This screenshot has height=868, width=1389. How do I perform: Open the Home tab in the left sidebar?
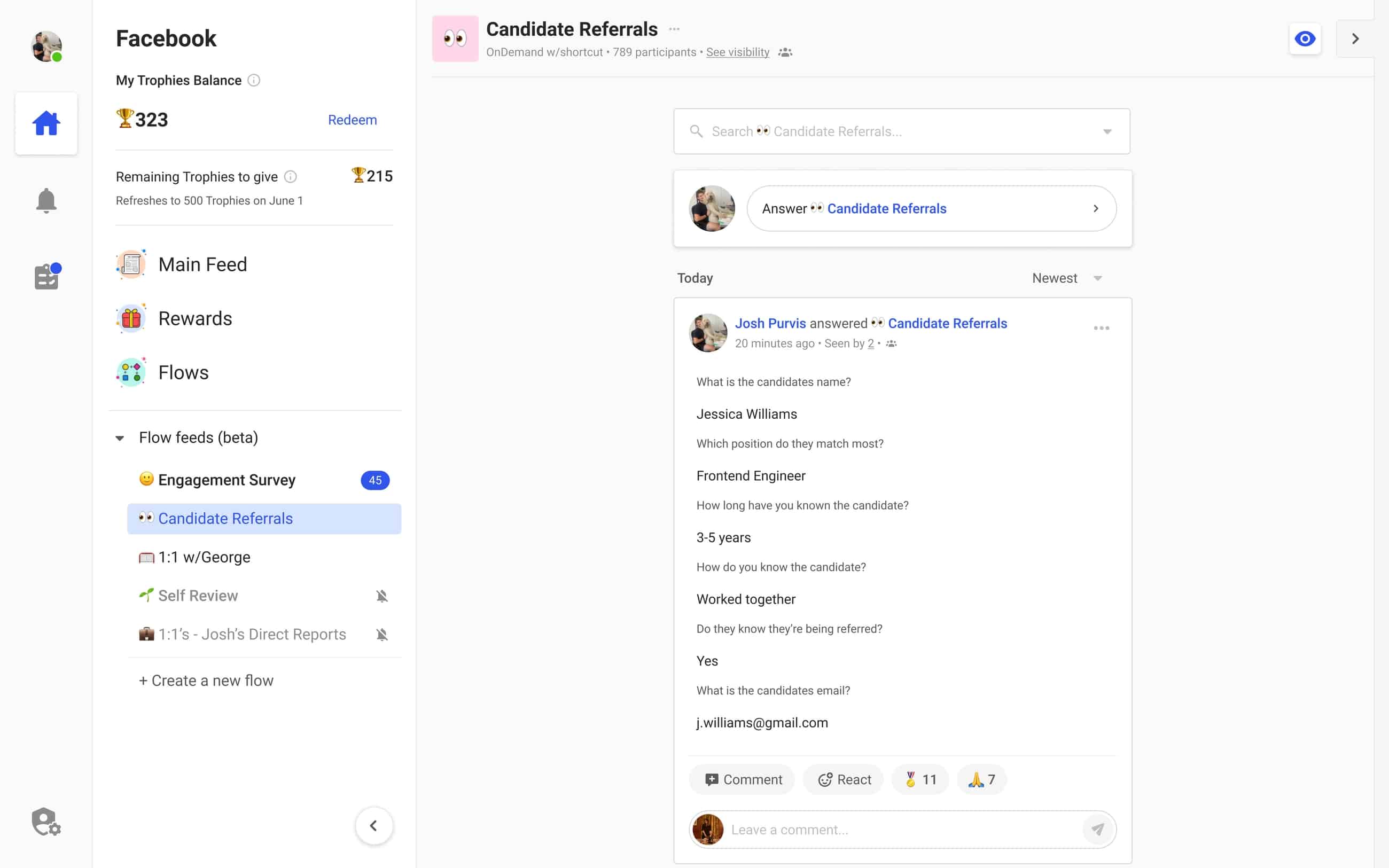(46, 123)
